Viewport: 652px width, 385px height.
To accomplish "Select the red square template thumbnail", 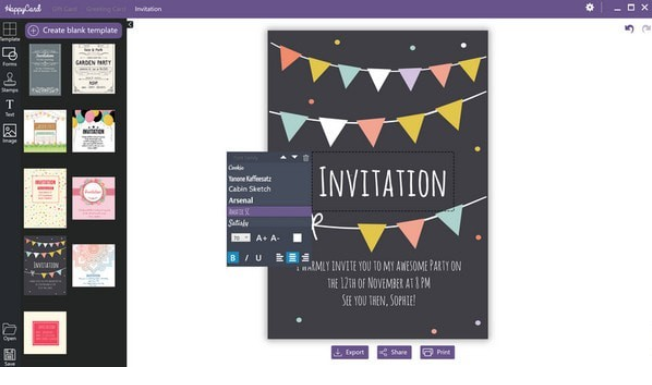I will [45, 333].
